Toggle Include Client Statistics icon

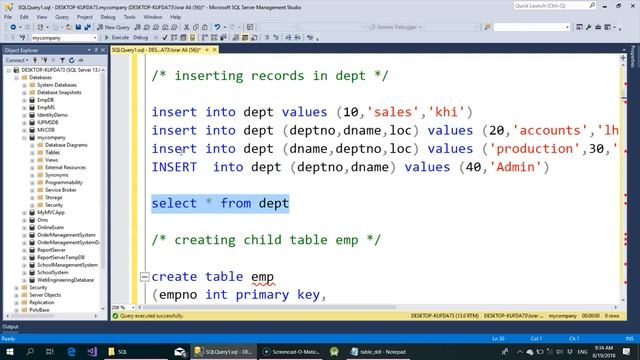(x=223, y=38)
